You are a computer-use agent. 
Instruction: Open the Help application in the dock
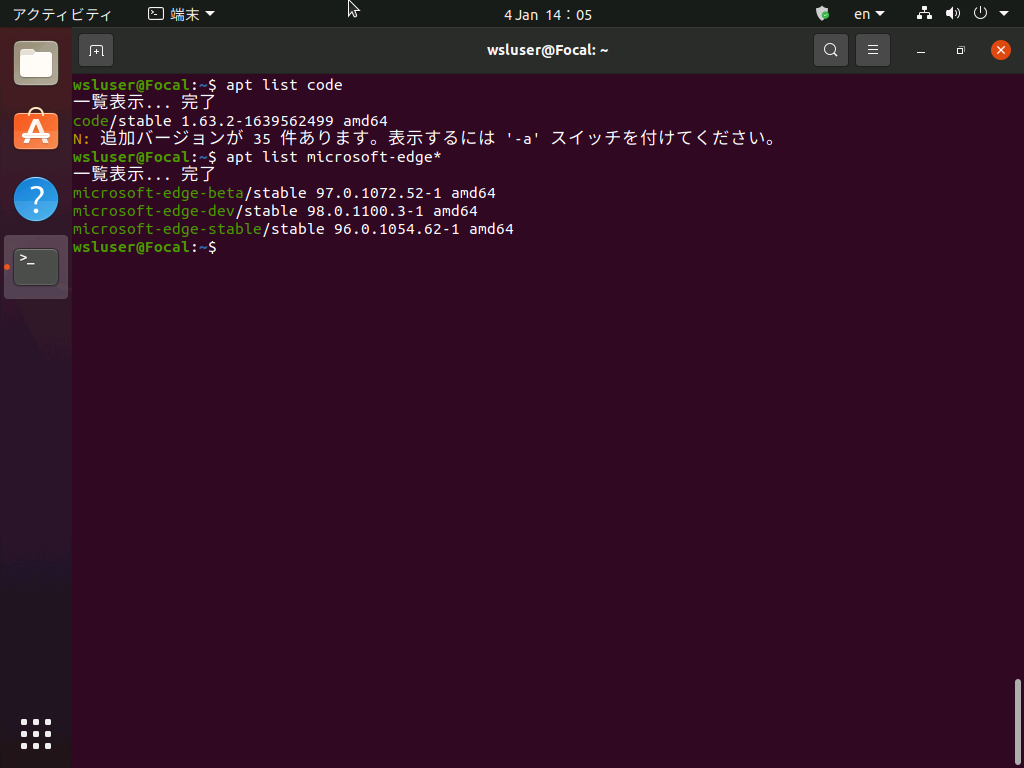click(36, 199)
